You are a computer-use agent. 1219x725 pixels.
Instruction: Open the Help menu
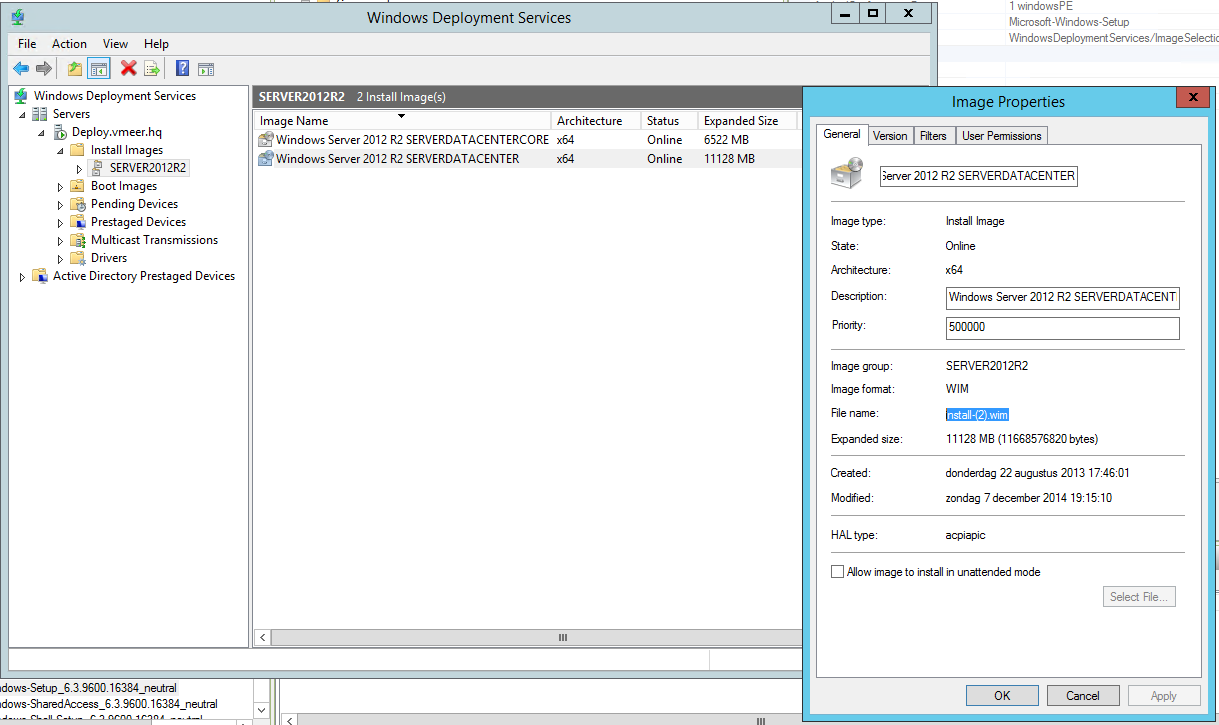point(156,44)
